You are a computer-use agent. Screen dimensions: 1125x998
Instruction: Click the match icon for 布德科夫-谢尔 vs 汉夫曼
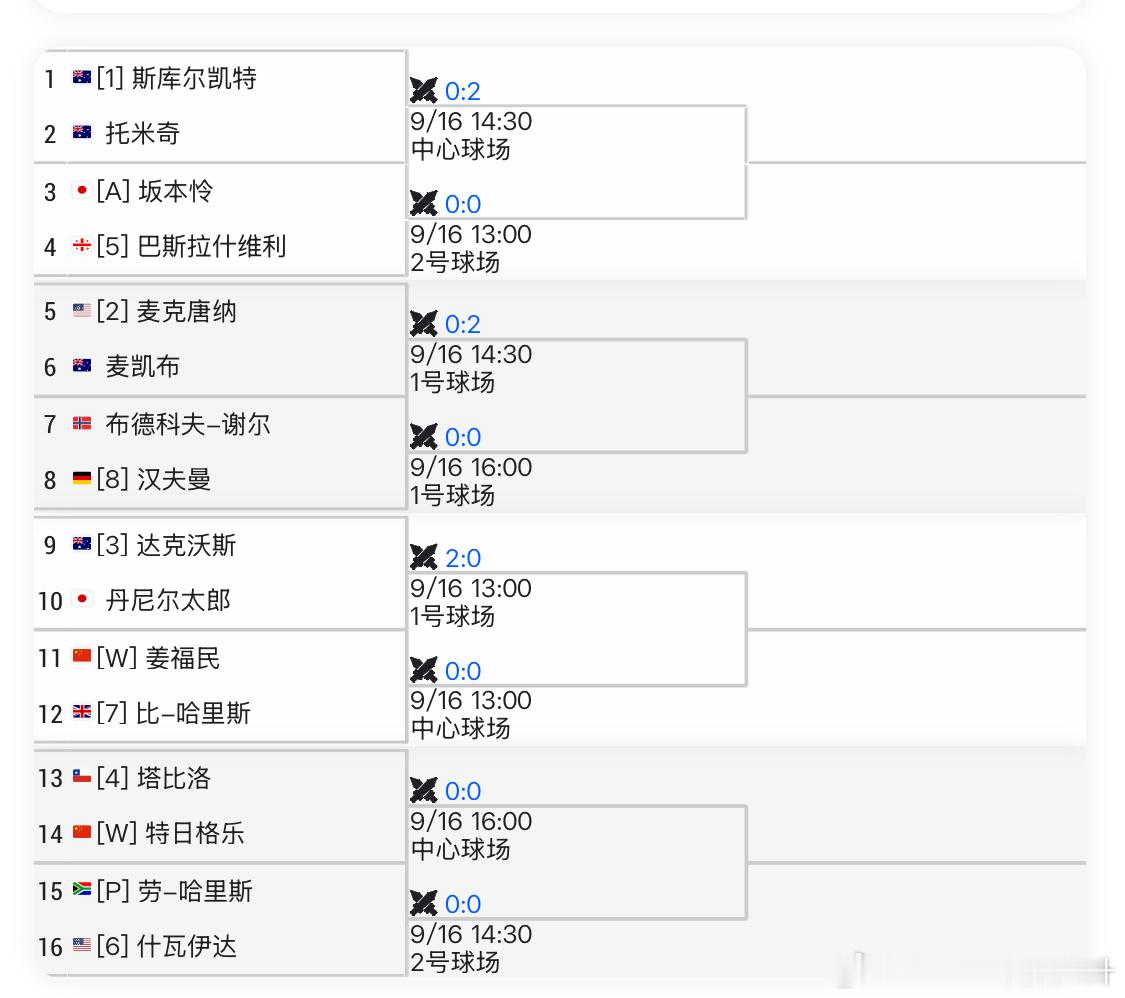pyautogui.click(x=423, y=436)
